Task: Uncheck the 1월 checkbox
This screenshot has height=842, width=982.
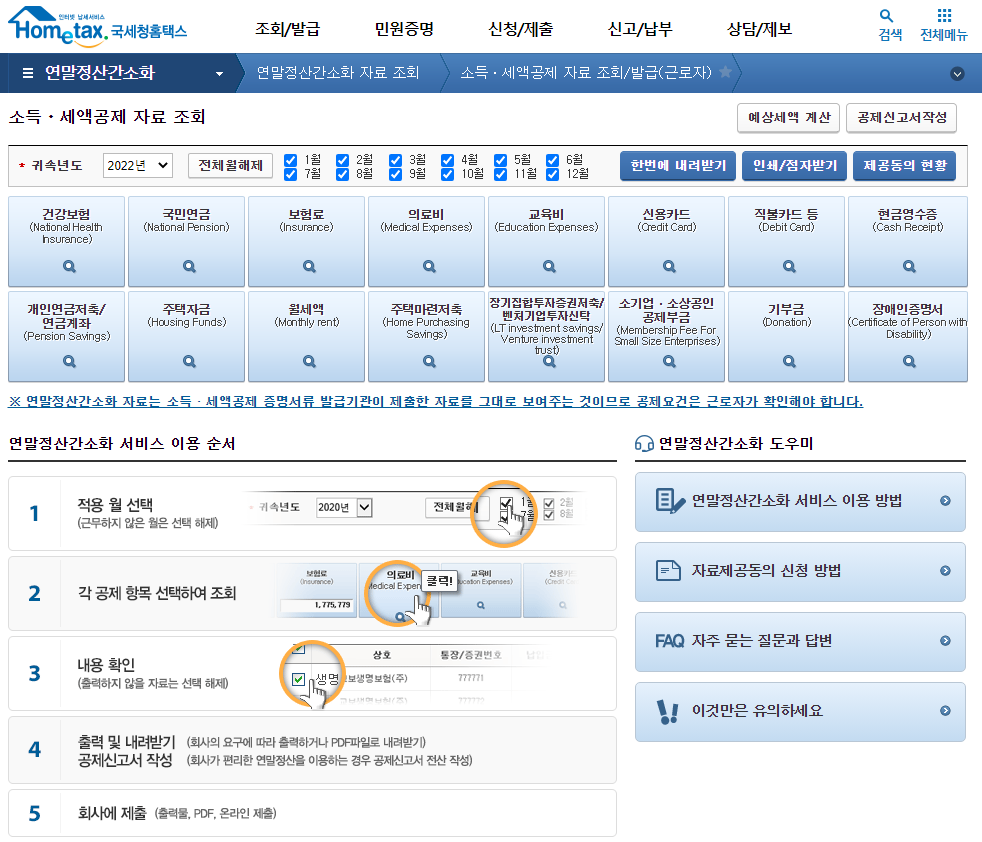Action: click(x=291, y=160)
